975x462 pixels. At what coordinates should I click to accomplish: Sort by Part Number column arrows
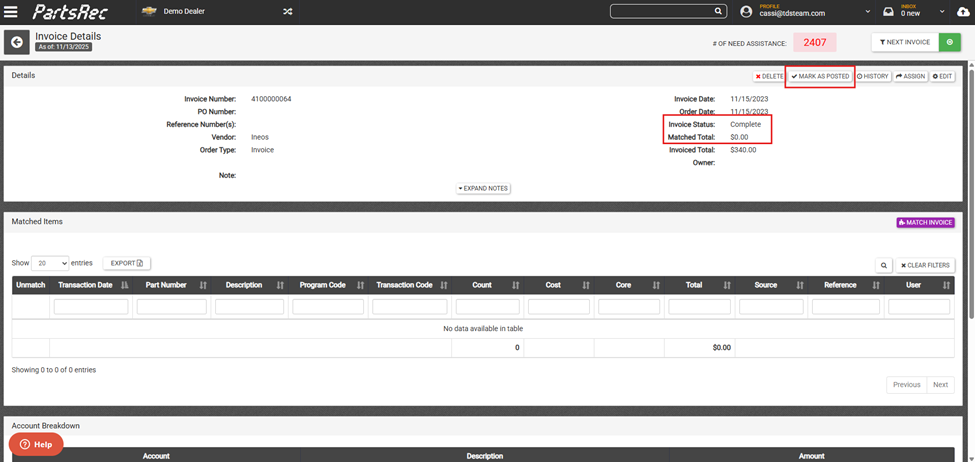click(203, 285)
